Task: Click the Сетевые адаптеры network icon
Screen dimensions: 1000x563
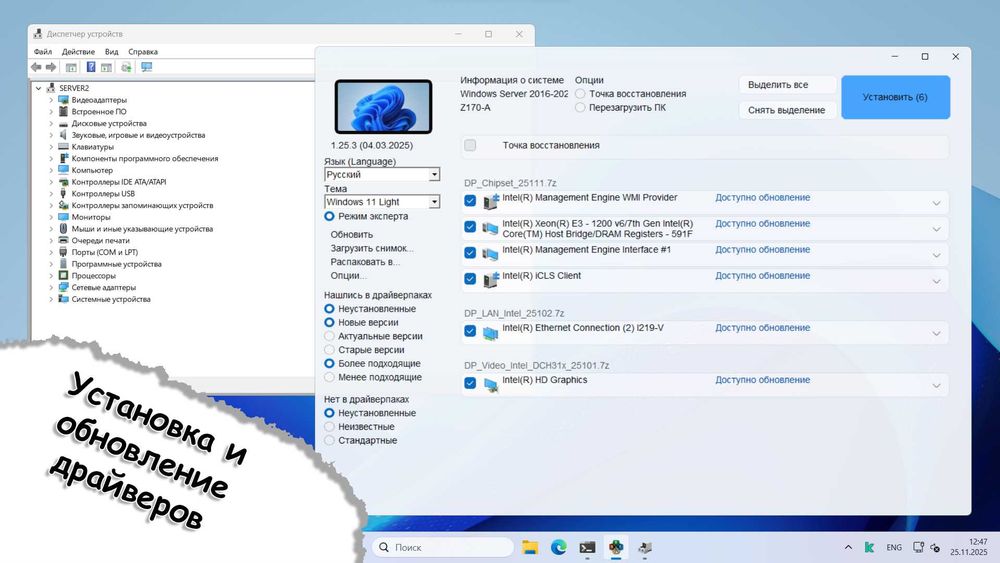Action: [63, 287]
